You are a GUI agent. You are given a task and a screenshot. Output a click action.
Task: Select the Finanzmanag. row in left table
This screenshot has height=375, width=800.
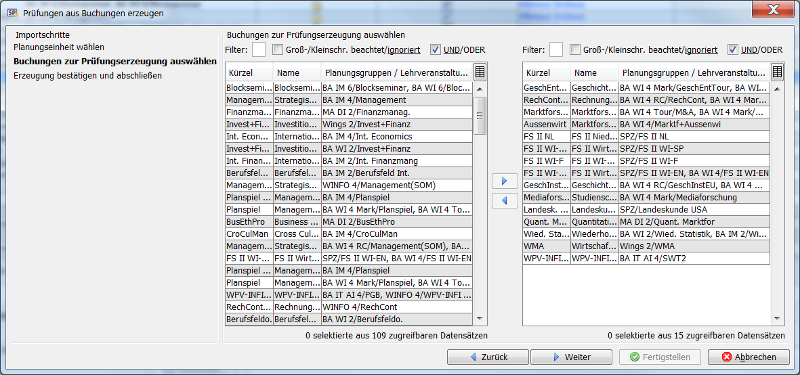pos(349,112)
